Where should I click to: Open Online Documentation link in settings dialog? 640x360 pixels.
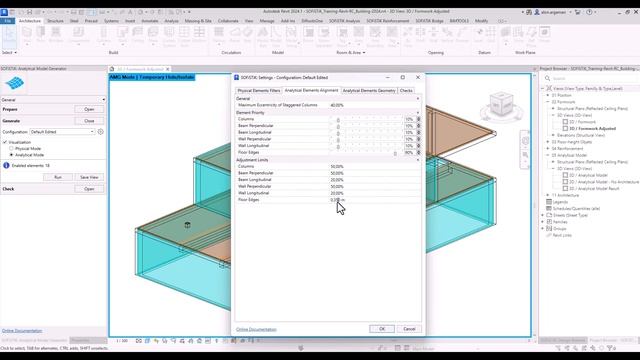pos(256,329)
